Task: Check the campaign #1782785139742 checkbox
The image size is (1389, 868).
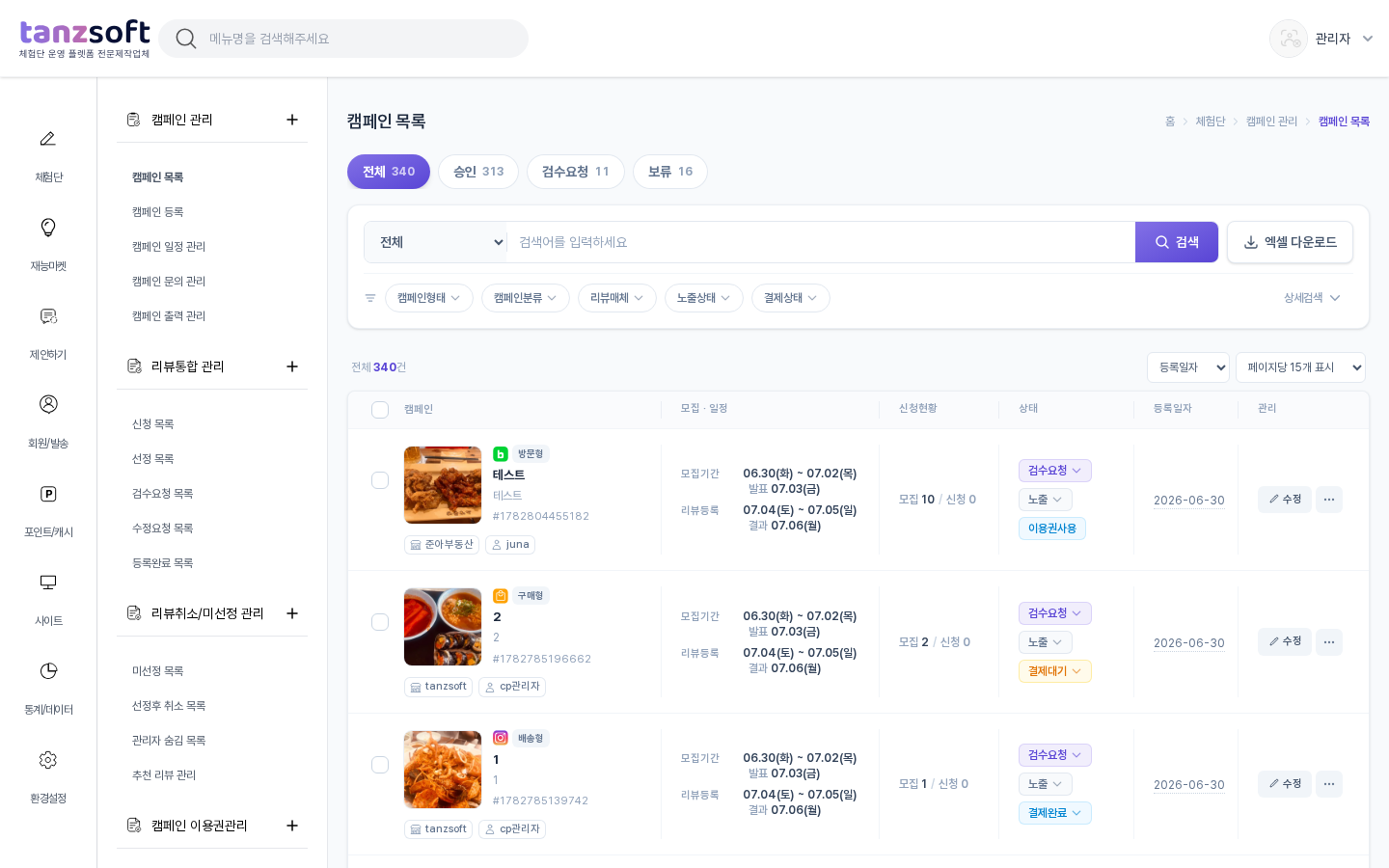Action: [380, 765]
